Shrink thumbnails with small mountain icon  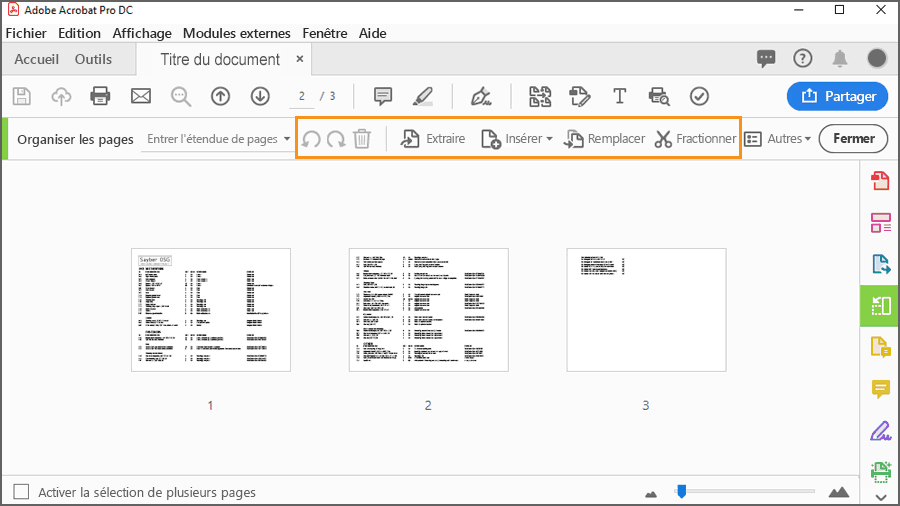(651, 493)
